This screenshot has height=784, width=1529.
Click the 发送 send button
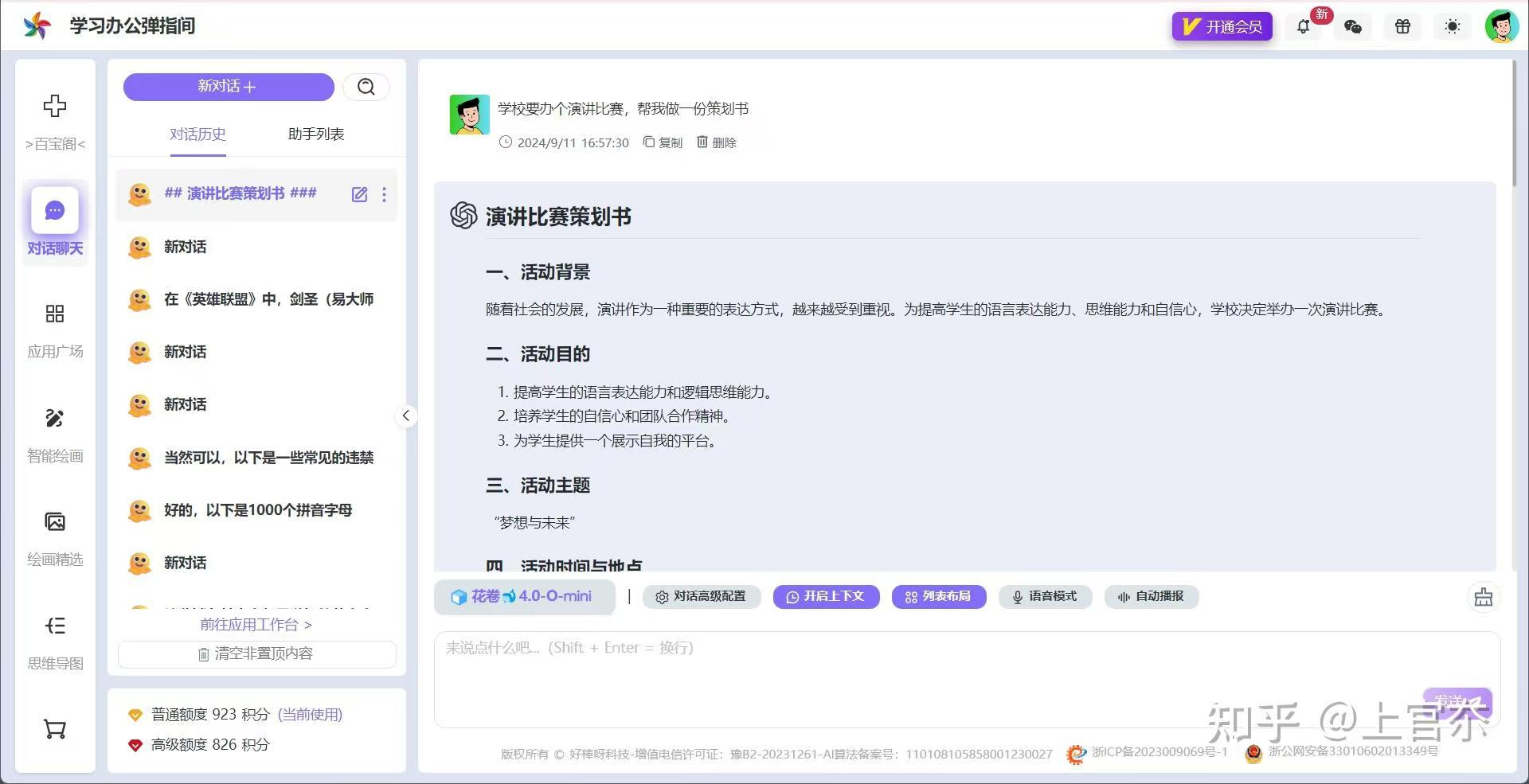(1457, 703)
